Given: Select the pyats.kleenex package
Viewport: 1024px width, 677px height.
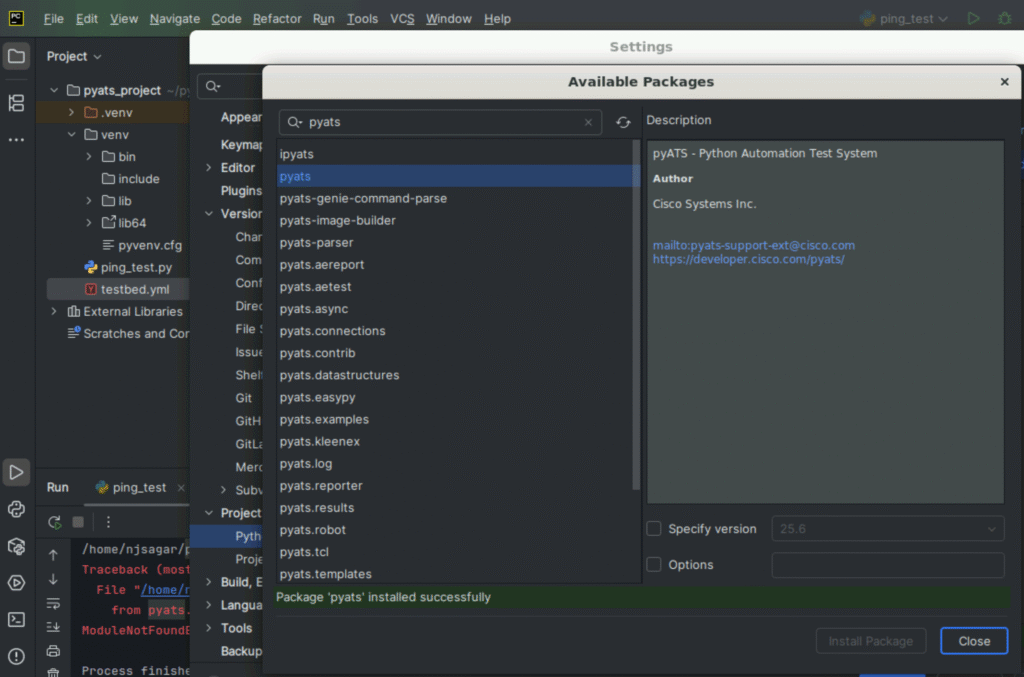Looking at the screenshot, I should 456,441.
